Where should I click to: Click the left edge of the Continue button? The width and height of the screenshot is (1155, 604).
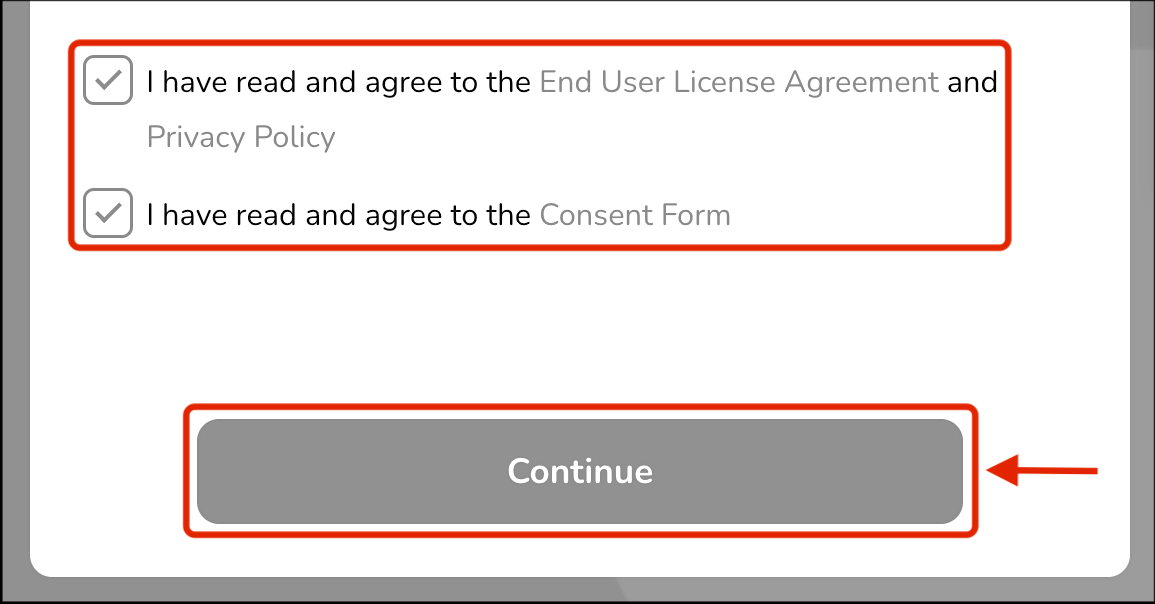(212, 471)
